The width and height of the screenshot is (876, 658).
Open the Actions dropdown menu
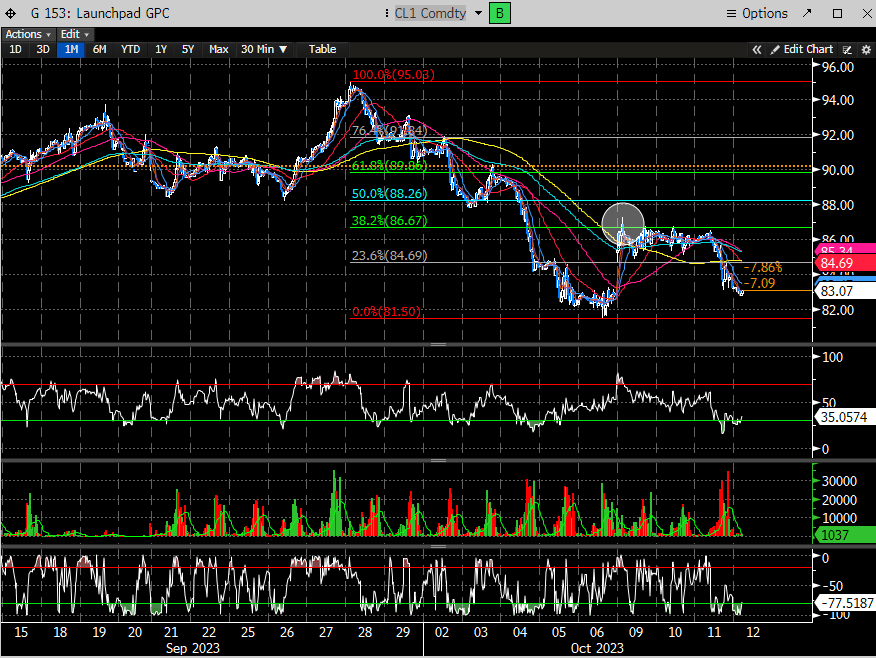point(27,34)
